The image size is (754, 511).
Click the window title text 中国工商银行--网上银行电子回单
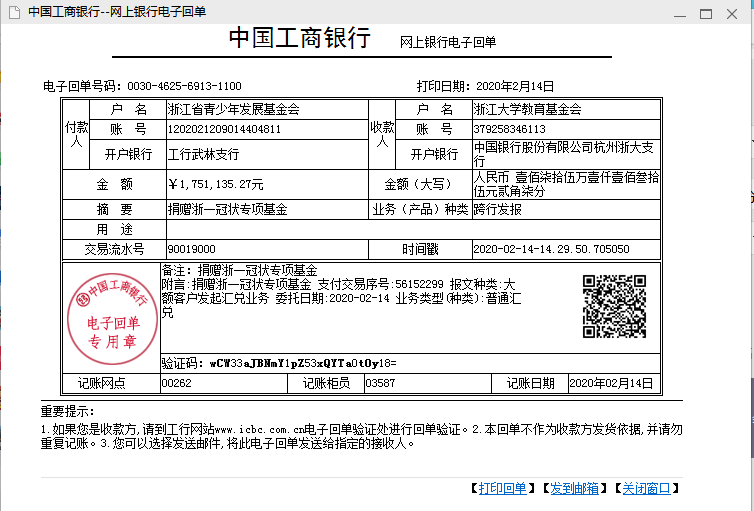117,12
